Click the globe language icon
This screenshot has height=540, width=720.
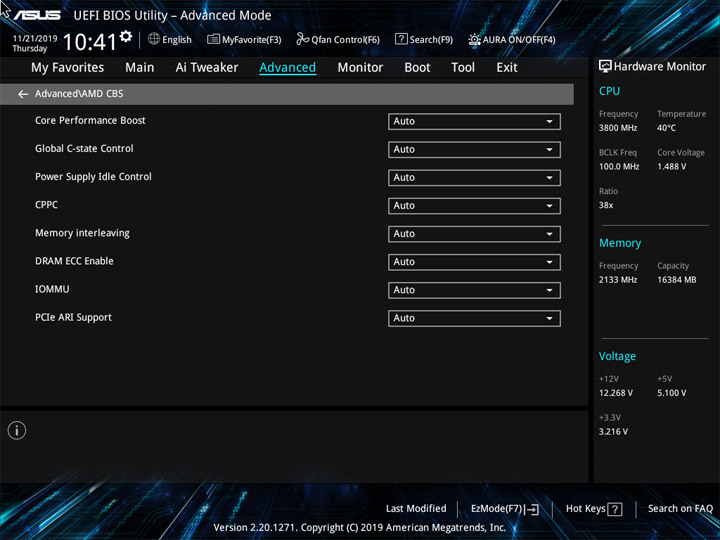point(154,39)
